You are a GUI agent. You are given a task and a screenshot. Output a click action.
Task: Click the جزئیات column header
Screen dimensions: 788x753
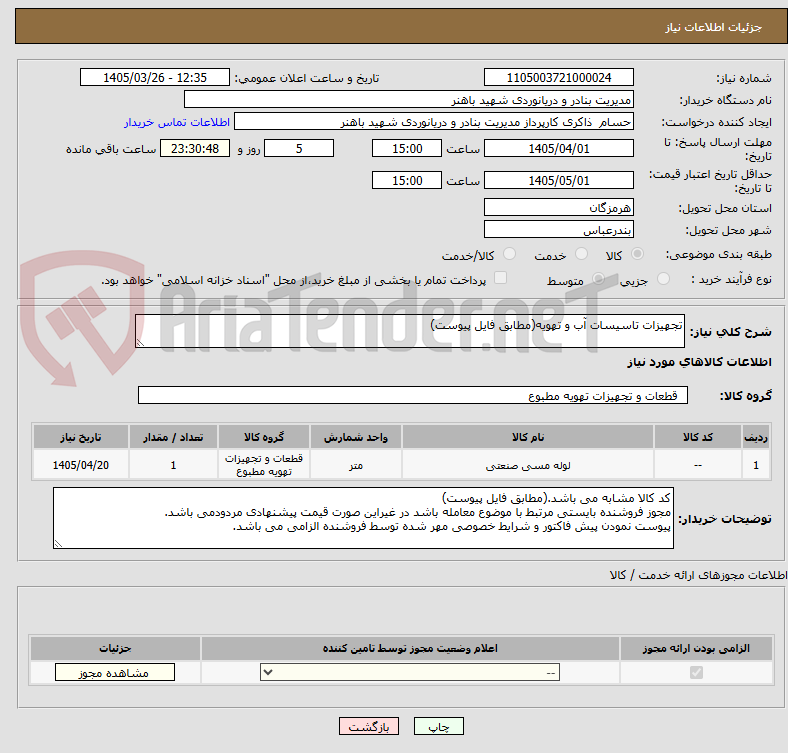(115, 648)
